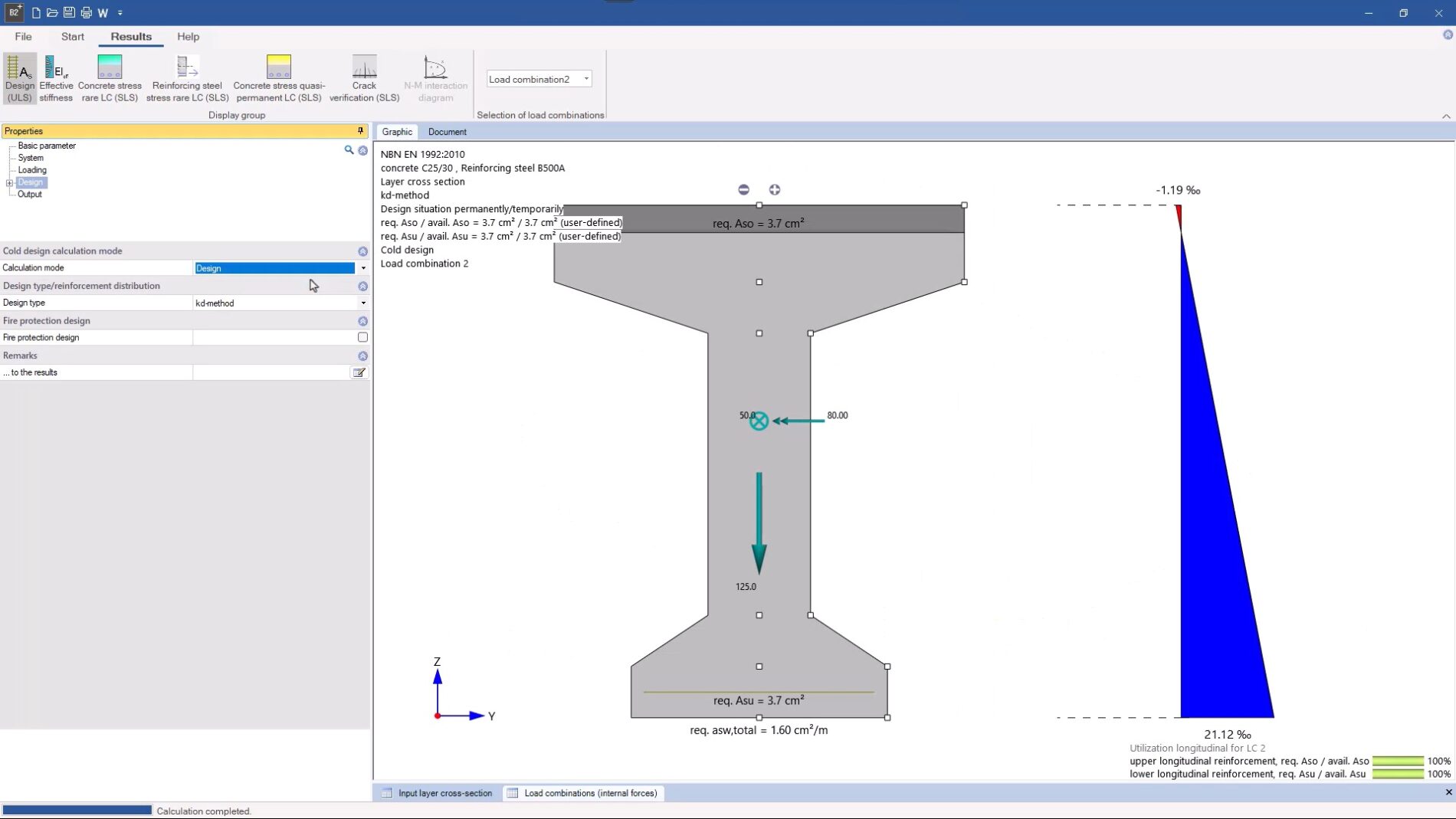Click the zoom in plus icon
This screenshot has width=1456, height=819.
pos(775,189)
